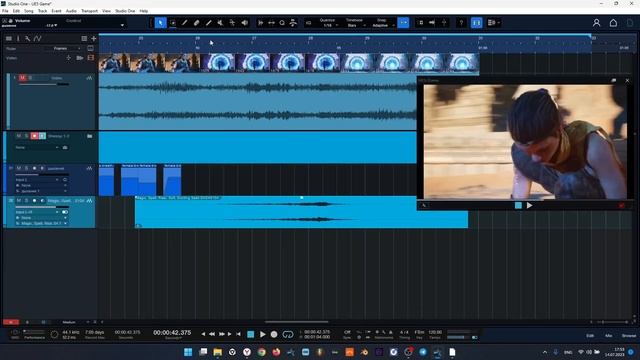The width and height of the screenshot is (640, 360).
Task: Stop transport with the square button
Action: tap(251, 334)
